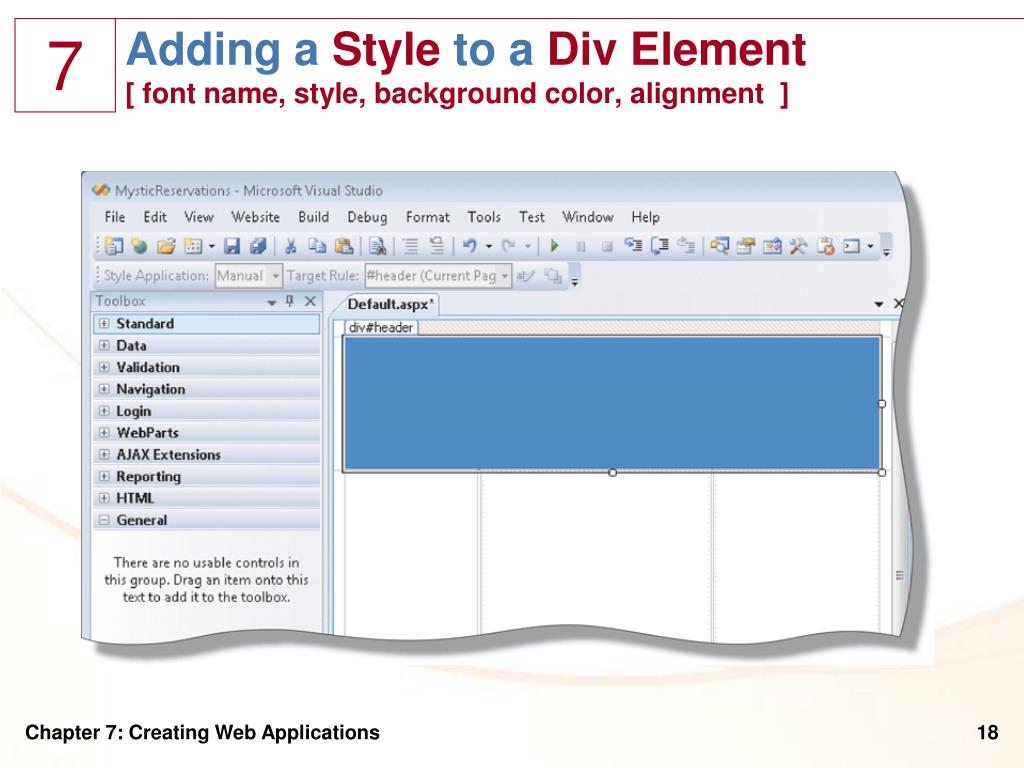Click the Toolbox hammer and wrench icon

click(x=798, y=246)
